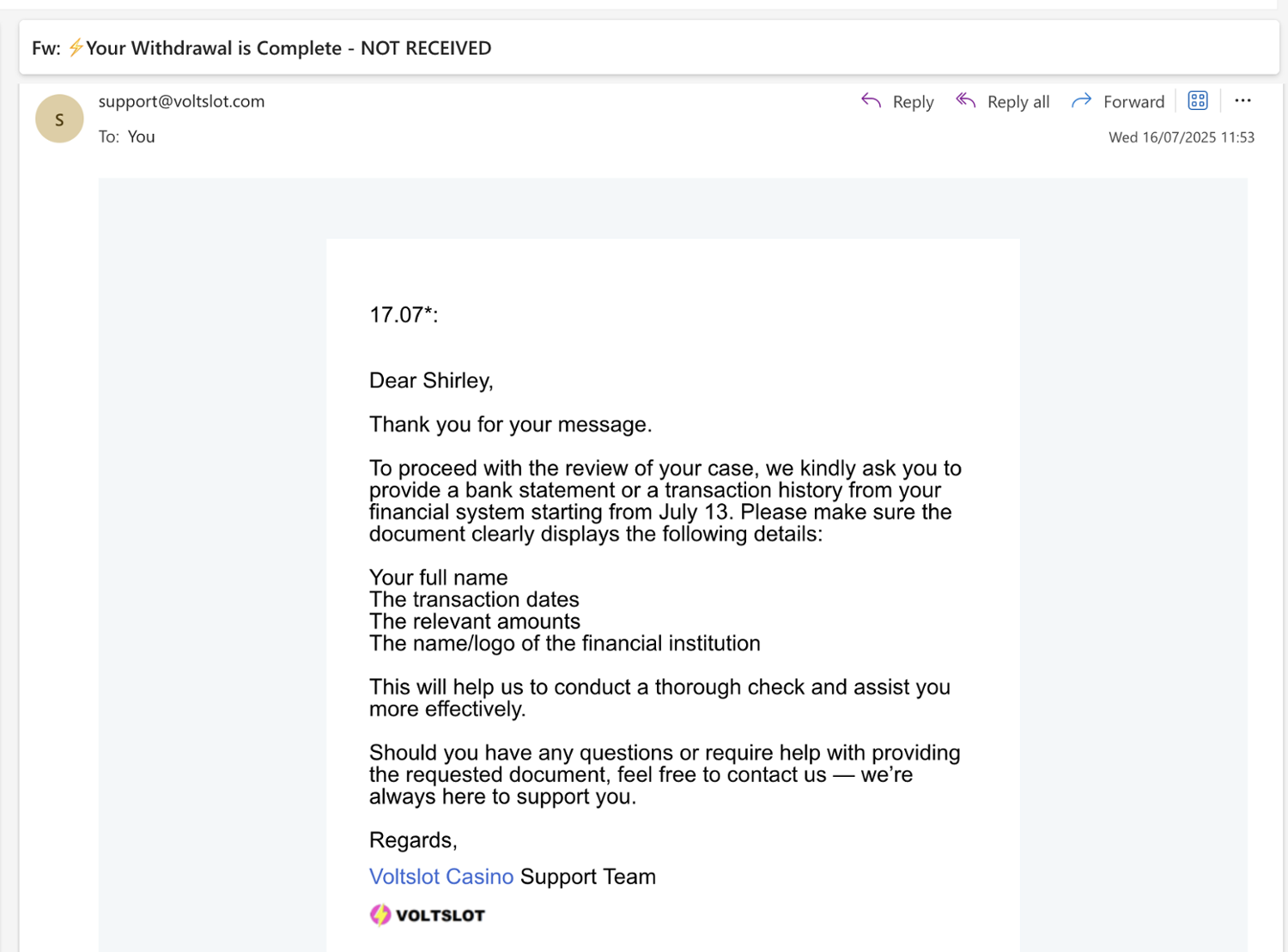The image size is (1288, 952).
Task: Open the Voltslot Casino link
Action: [441, 876]
